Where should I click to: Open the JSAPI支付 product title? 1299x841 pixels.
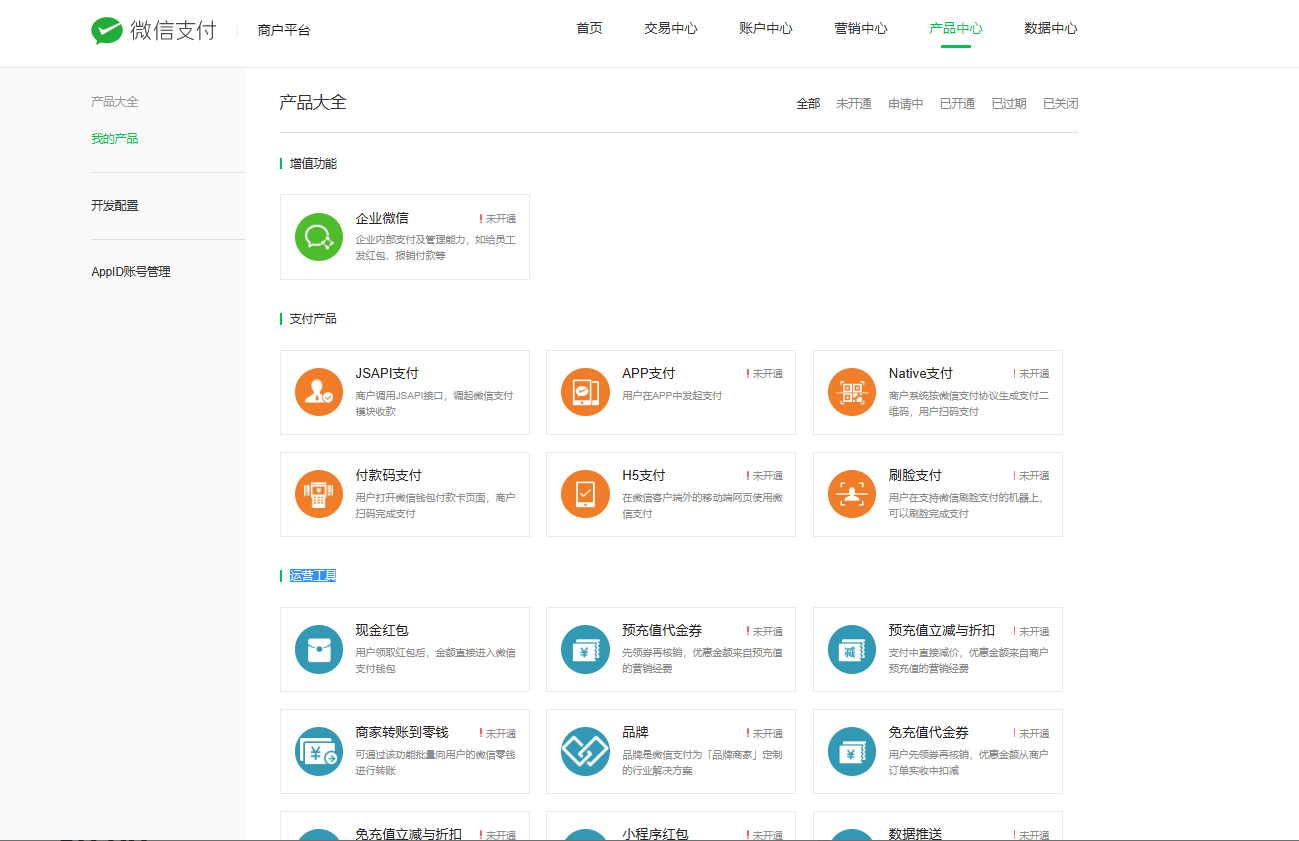[x=387, y=373]
